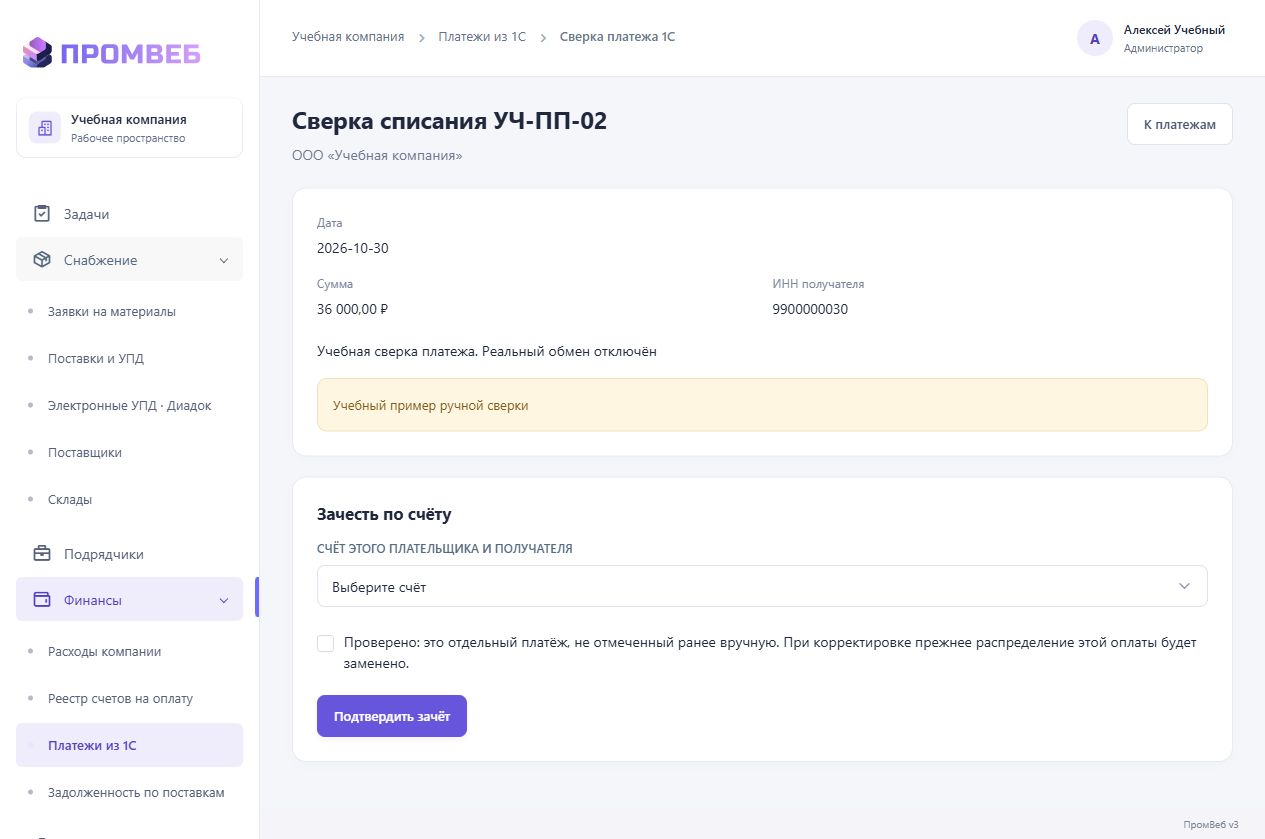
Task: Click the arrow before Платежи из 1С breadcrumb
Action: (421, 37)
